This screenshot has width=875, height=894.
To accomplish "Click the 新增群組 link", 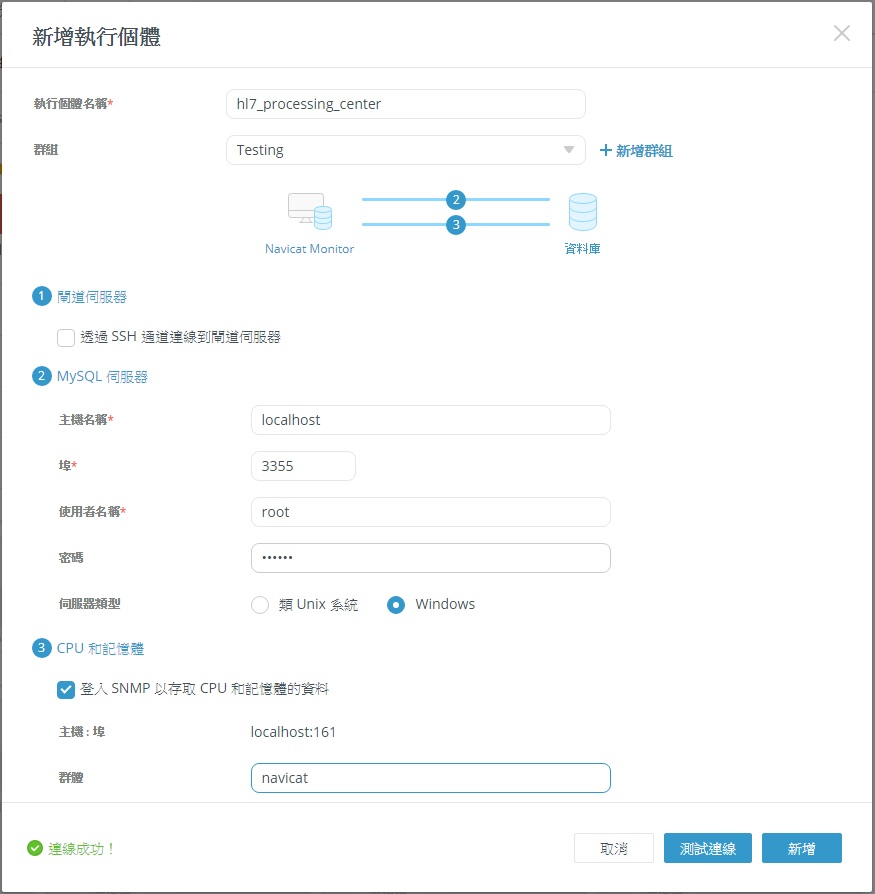I will pyautogui.click(x=636, y=150).
